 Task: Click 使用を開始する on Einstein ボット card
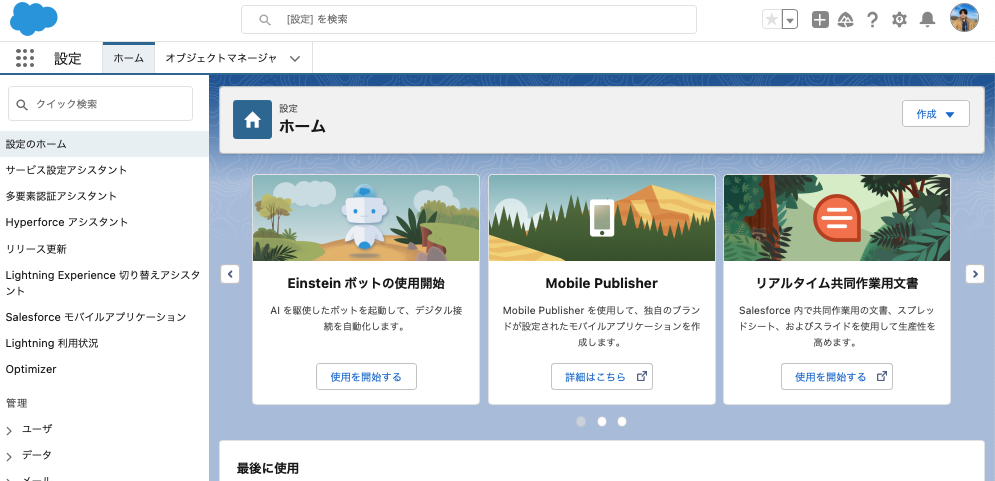[x=366, y=376]
